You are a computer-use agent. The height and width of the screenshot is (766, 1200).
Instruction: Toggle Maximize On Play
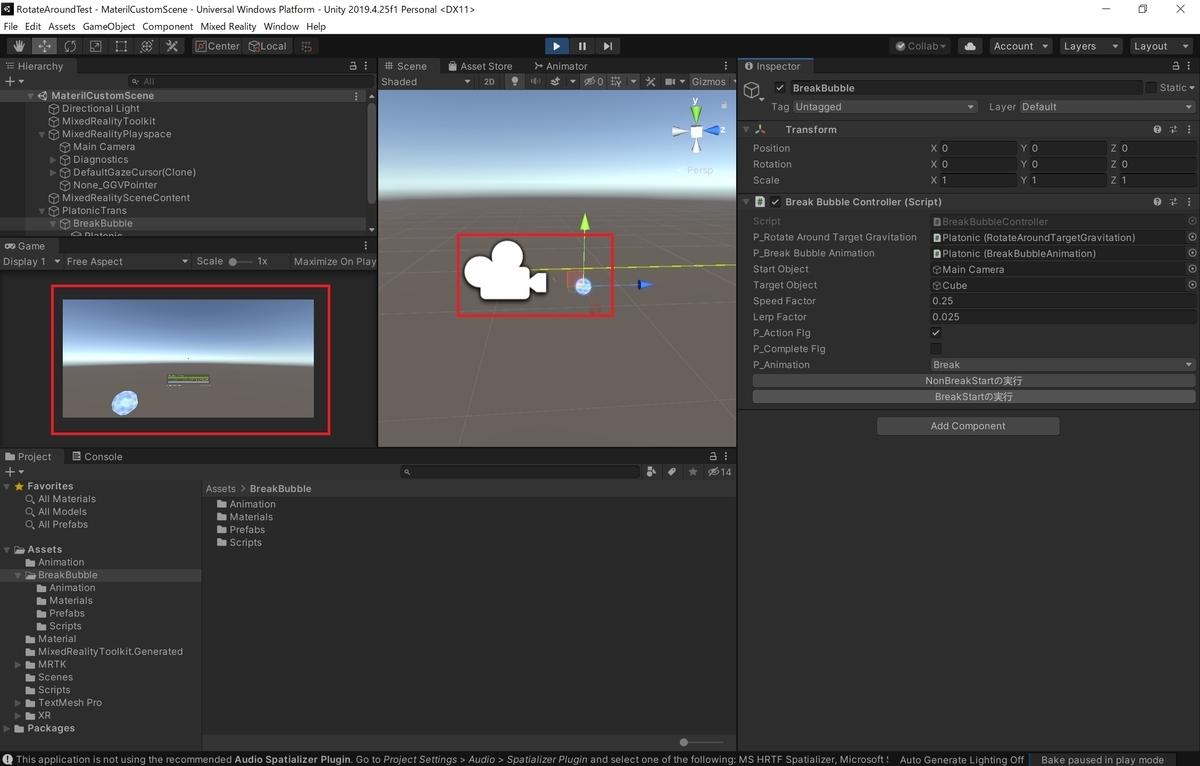coord(335,261)
